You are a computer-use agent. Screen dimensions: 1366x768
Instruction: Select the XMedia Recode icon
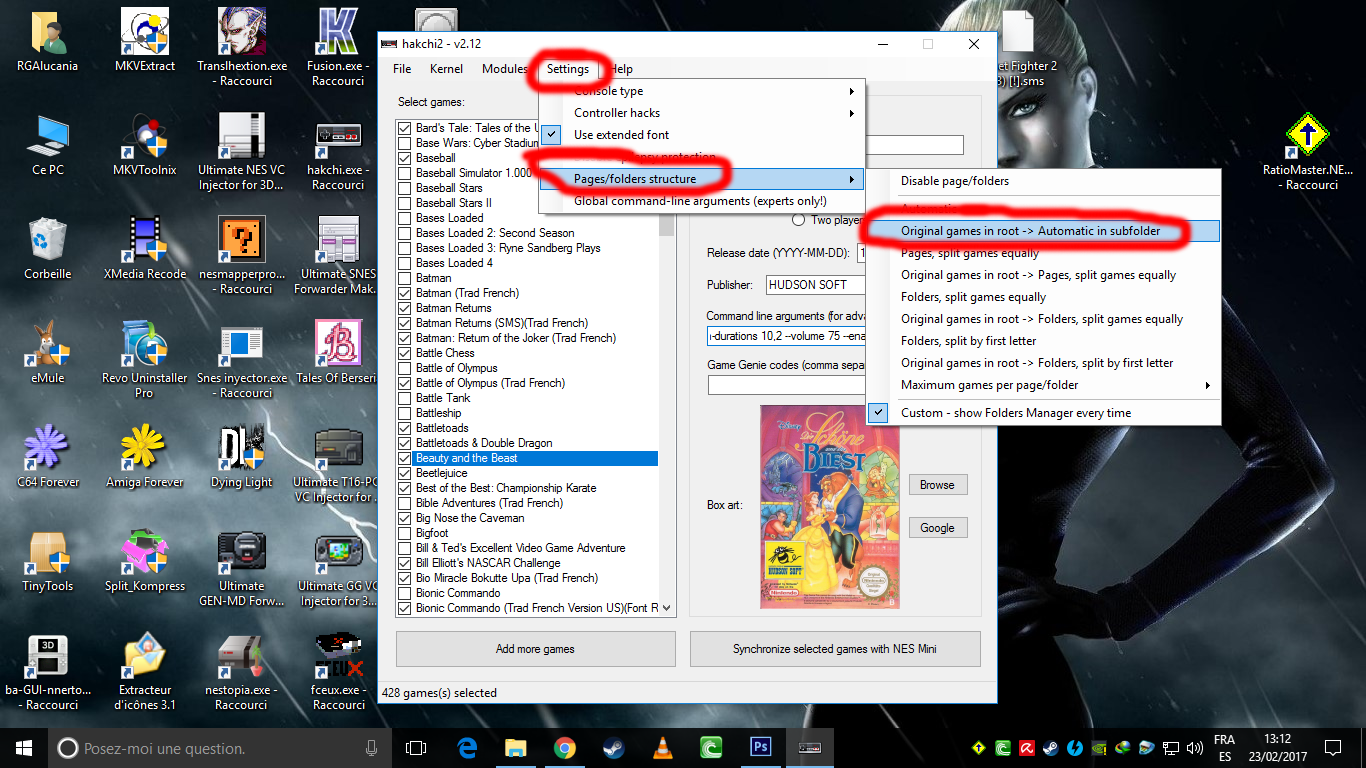(x=144, y=248)
